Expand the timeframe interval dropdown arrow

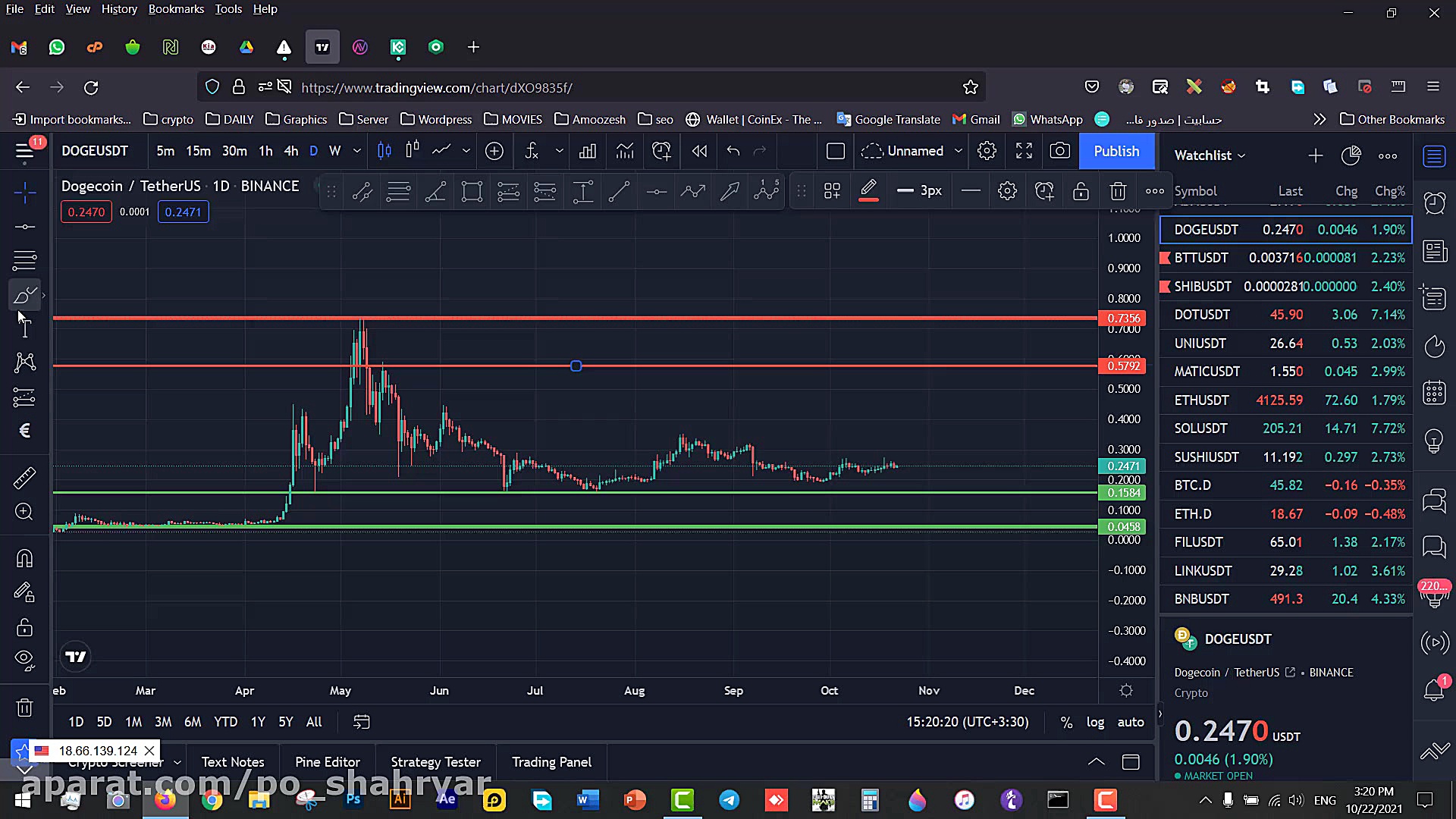click(x=357, y=151)
